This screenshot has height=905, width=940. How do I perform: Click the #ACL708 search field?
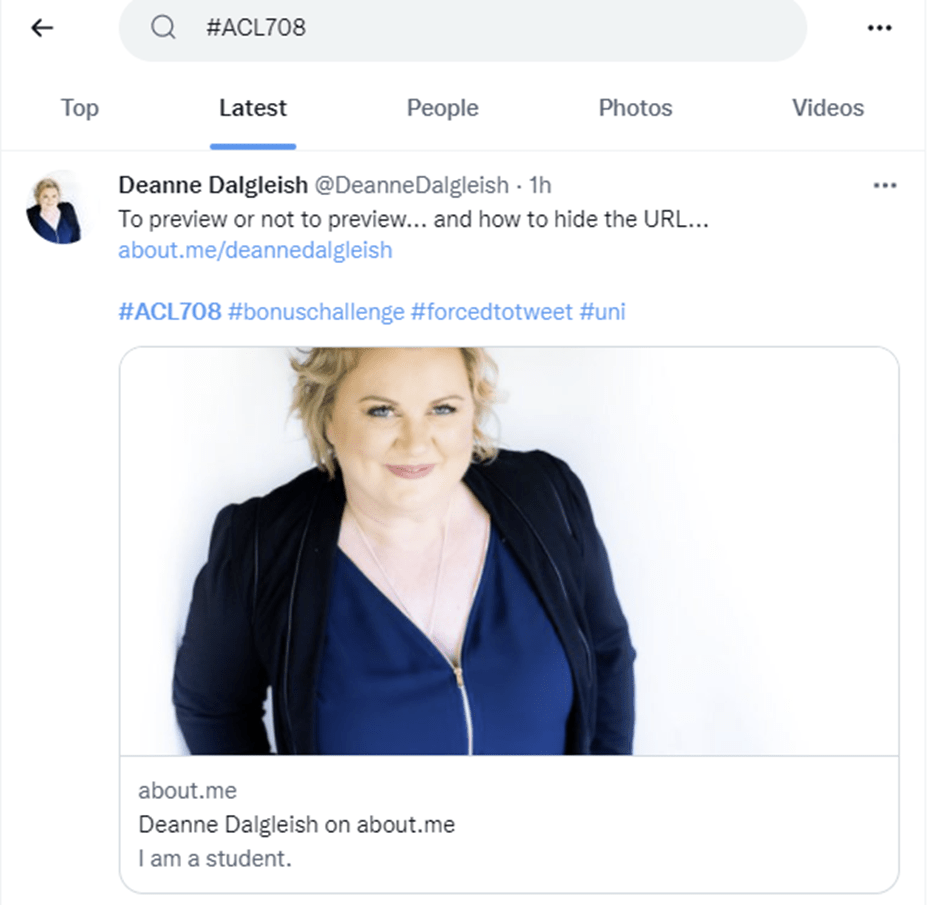pos(480,28)
